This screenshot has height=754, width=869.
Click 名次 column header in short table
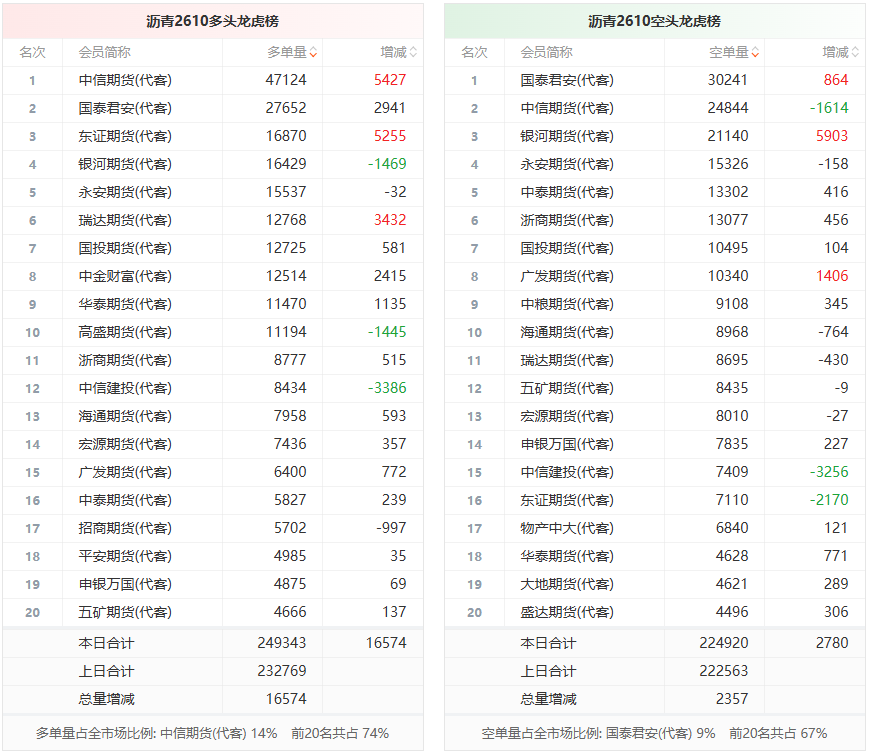point(474,53)
